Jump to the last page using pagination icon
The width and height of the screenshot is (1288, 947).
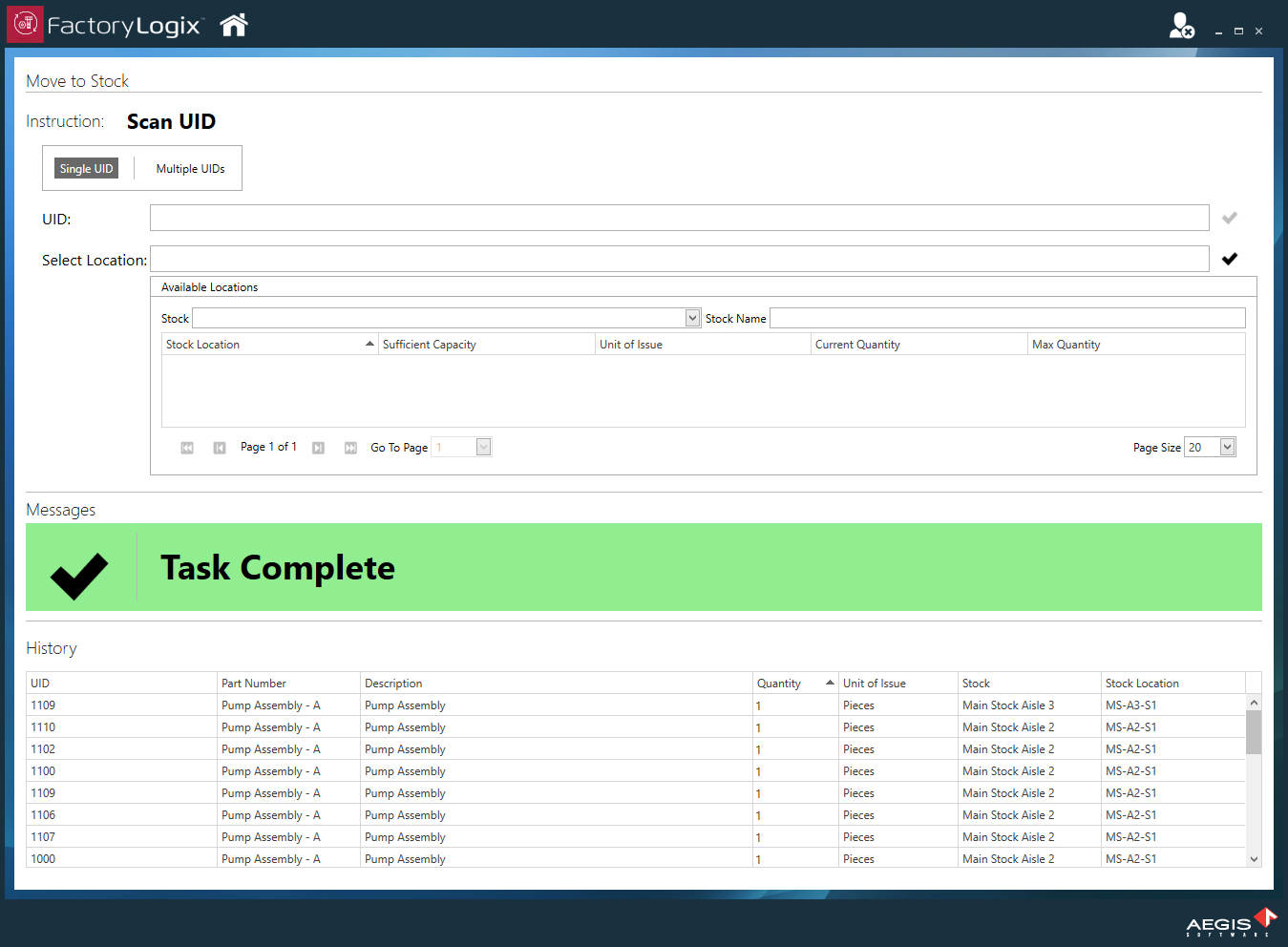point(350,447)
